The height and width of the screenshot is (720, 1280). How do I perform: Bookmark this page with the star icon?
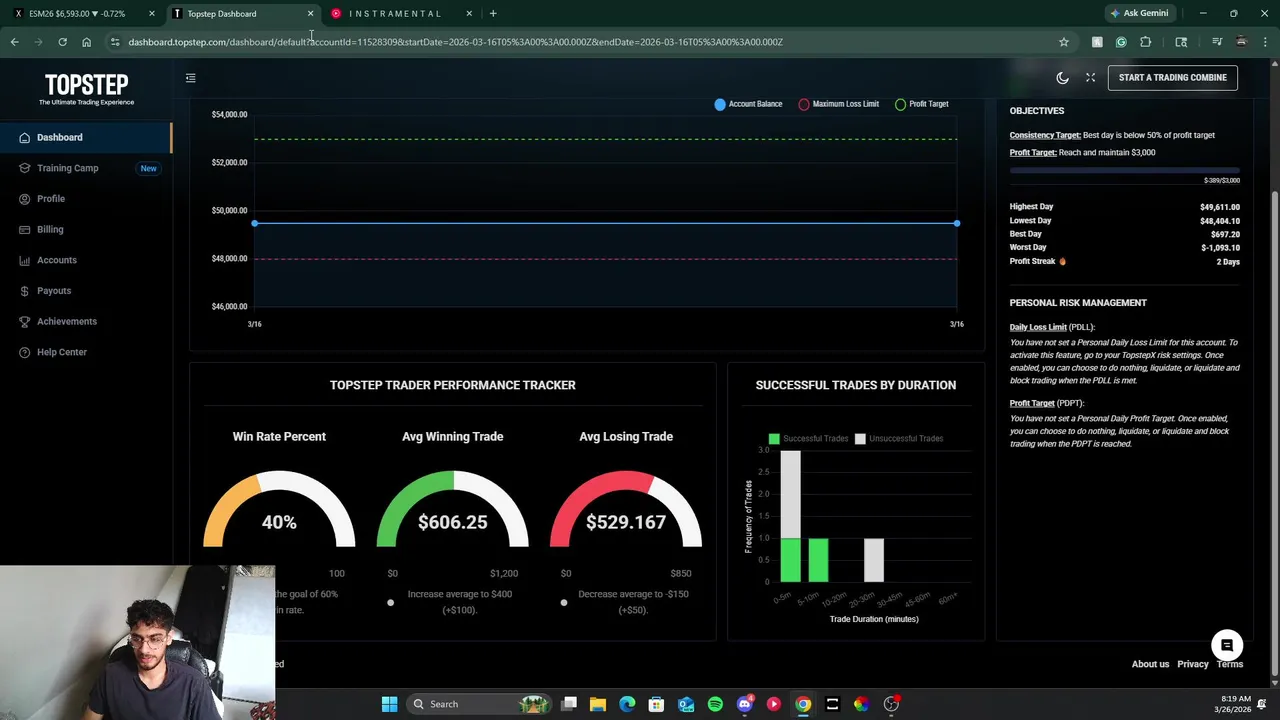1063,42
